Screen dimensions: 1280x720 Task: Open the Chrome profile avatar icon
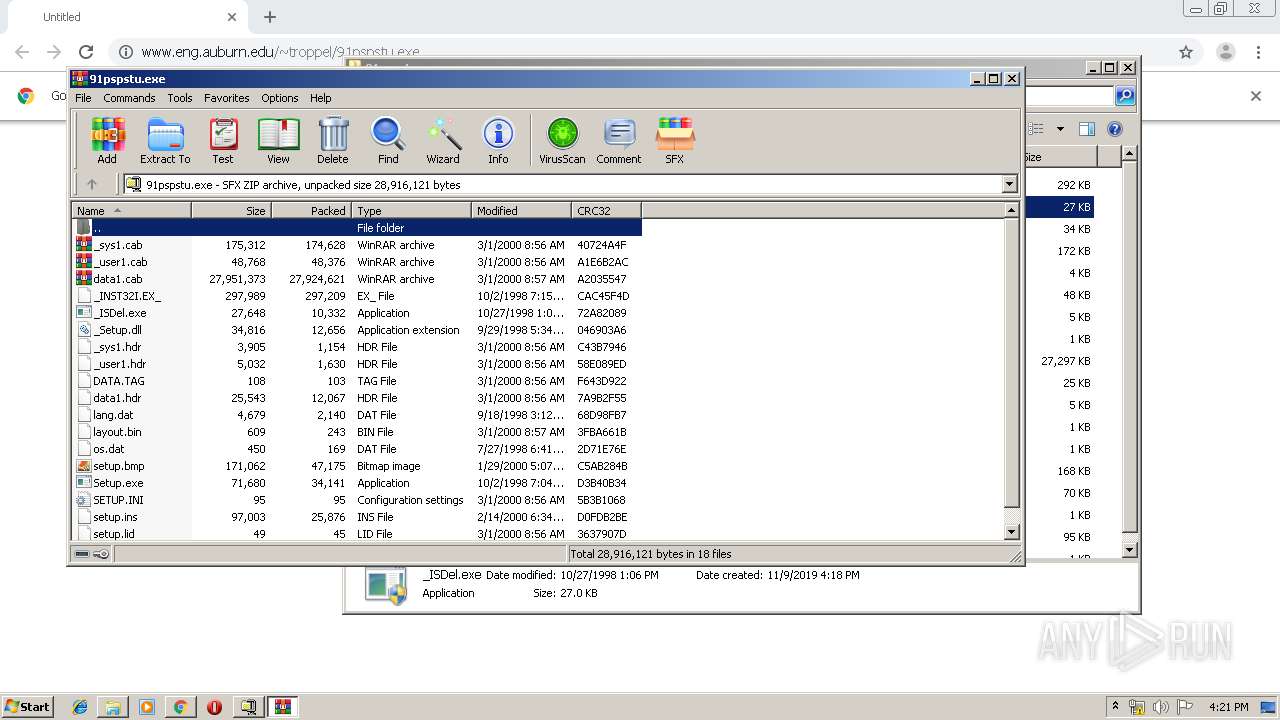(x=1225, y=52)
